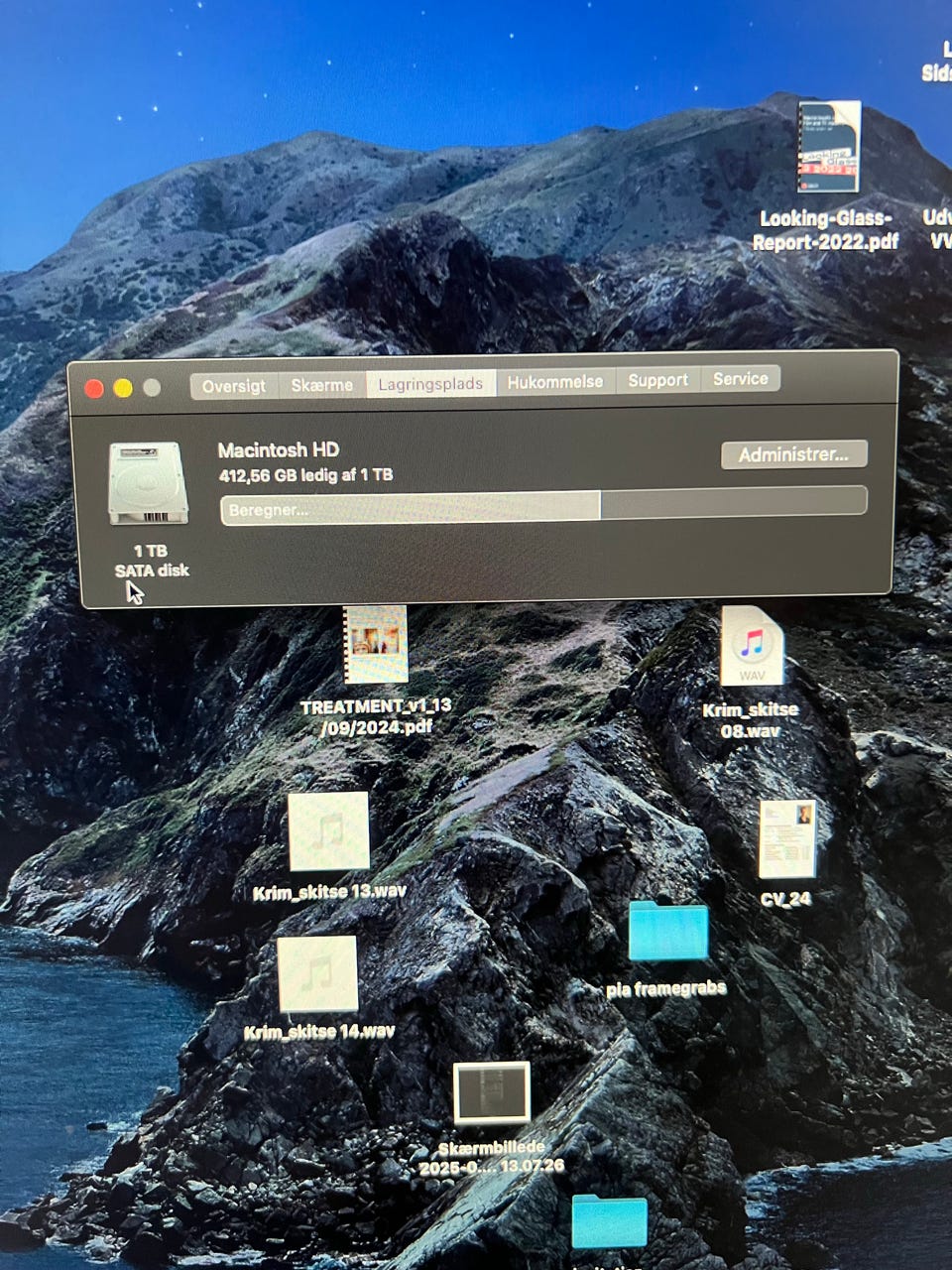Select the Skærmbillede screenshot thumbnail on desktop
Screen dimensions: 952x1270
(x=492, y=1092)
